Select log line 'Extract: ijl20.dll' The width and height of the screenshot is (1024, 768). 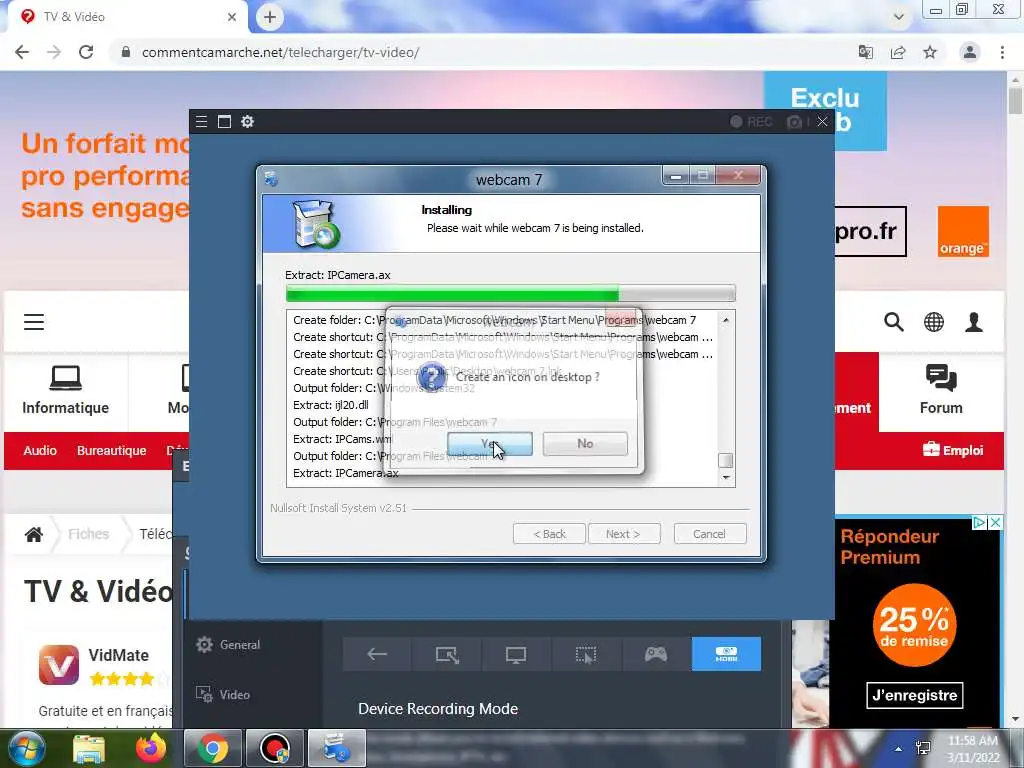tap(331, 405)
